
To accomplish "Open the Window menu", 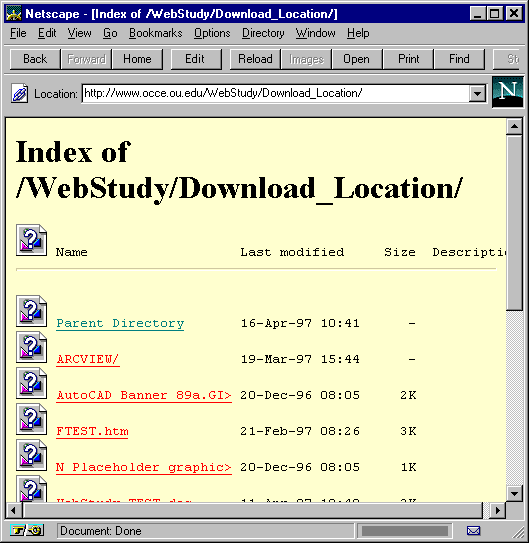I will tap(315, 33).
